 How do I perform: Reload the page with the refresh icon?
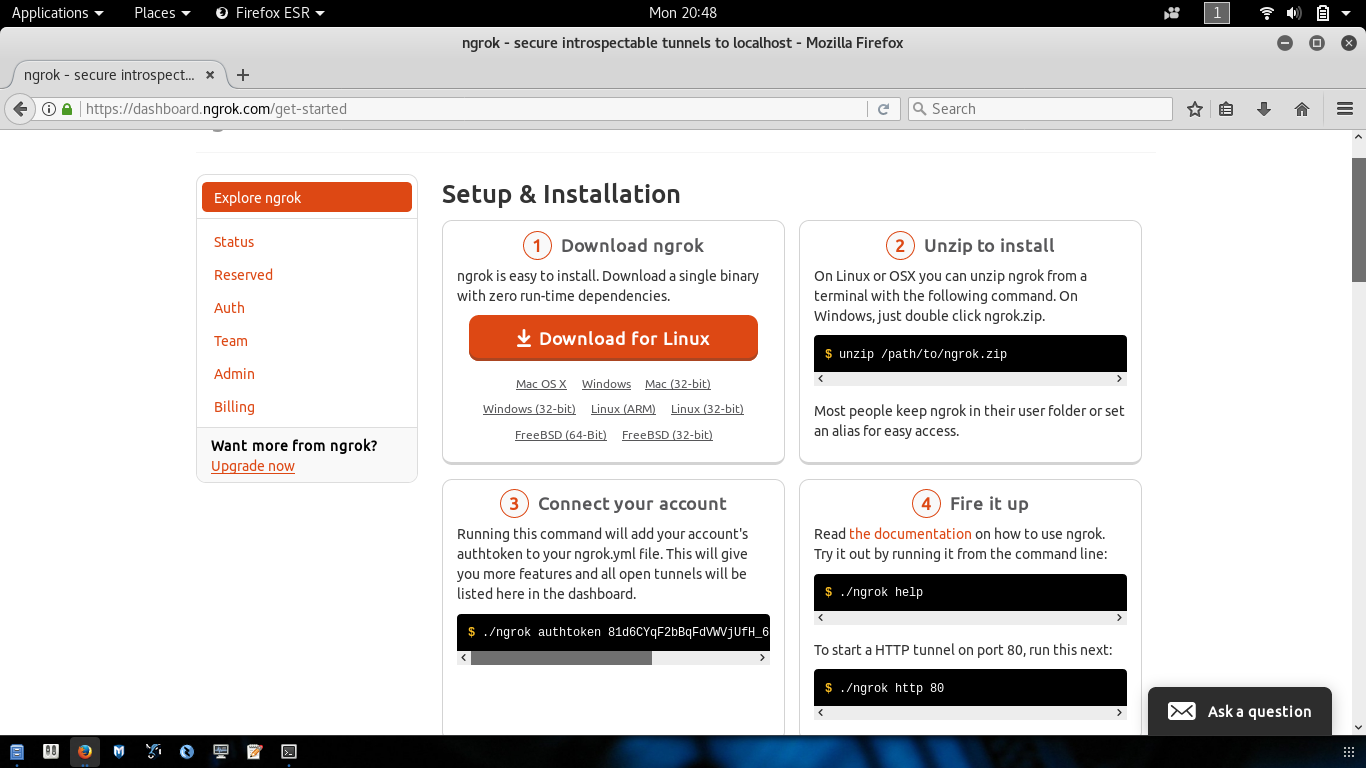pos(883,109)
